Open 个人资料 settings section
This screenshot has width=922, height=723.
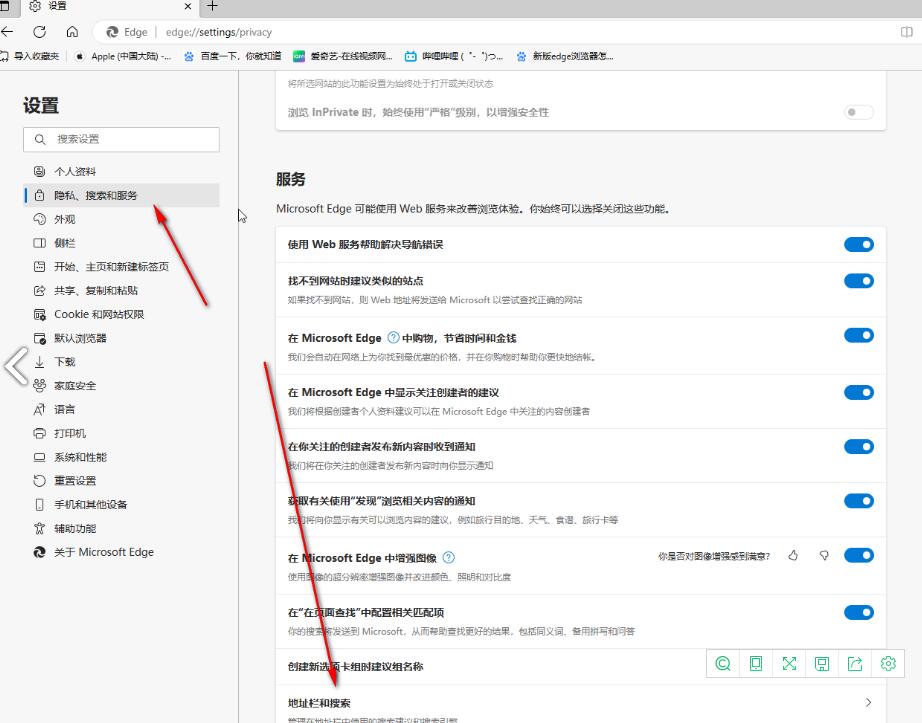click(121, 172)
